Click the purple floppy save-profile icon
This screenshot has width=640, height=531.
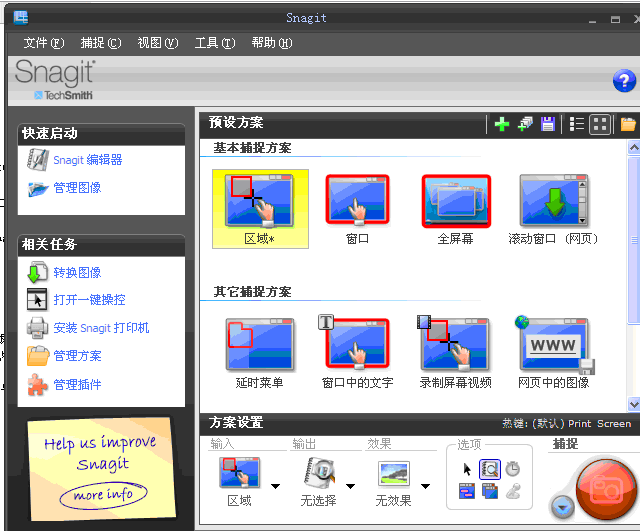pyautogui.click(x=547, y=124)
